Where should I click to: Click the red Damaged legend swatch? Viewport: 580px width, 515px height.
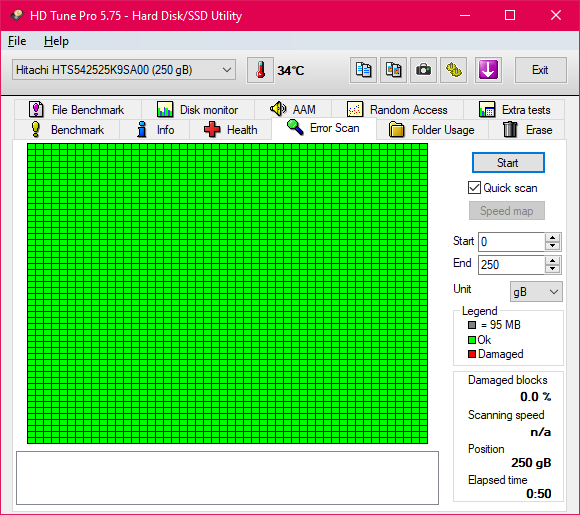(x=472, y=354)
